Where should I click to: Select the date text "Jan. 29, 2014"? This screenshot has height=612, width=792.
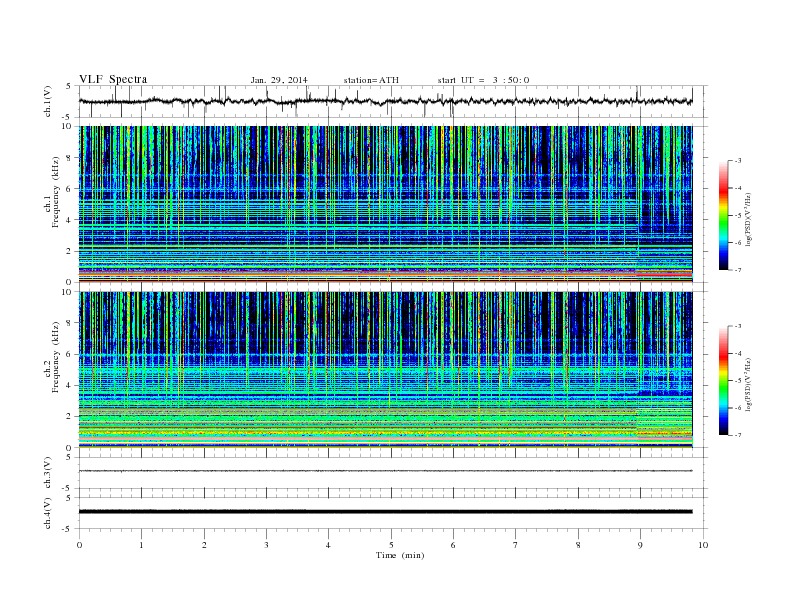click(279, 80)
